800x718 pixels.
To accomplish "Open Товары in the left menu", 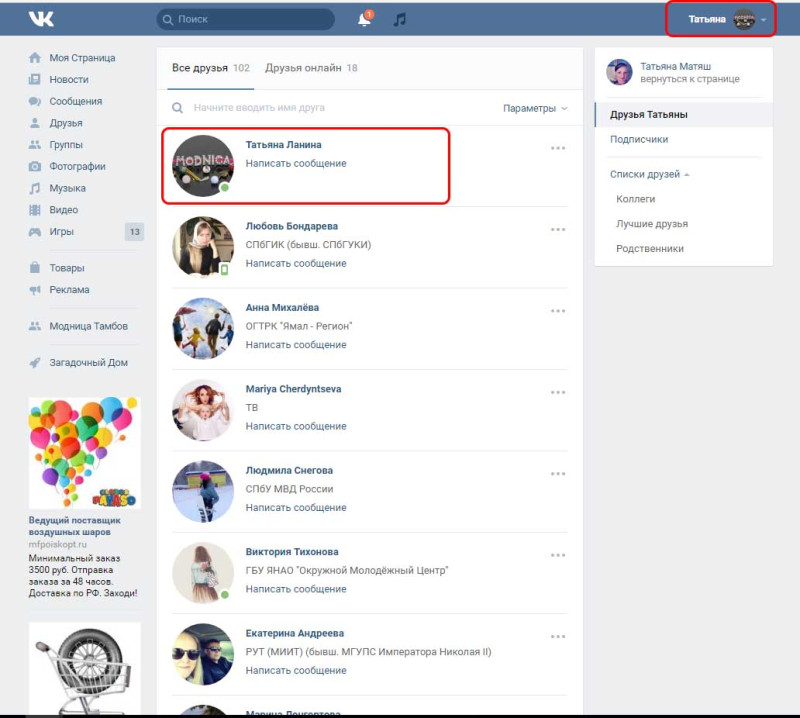I will 67,268.
